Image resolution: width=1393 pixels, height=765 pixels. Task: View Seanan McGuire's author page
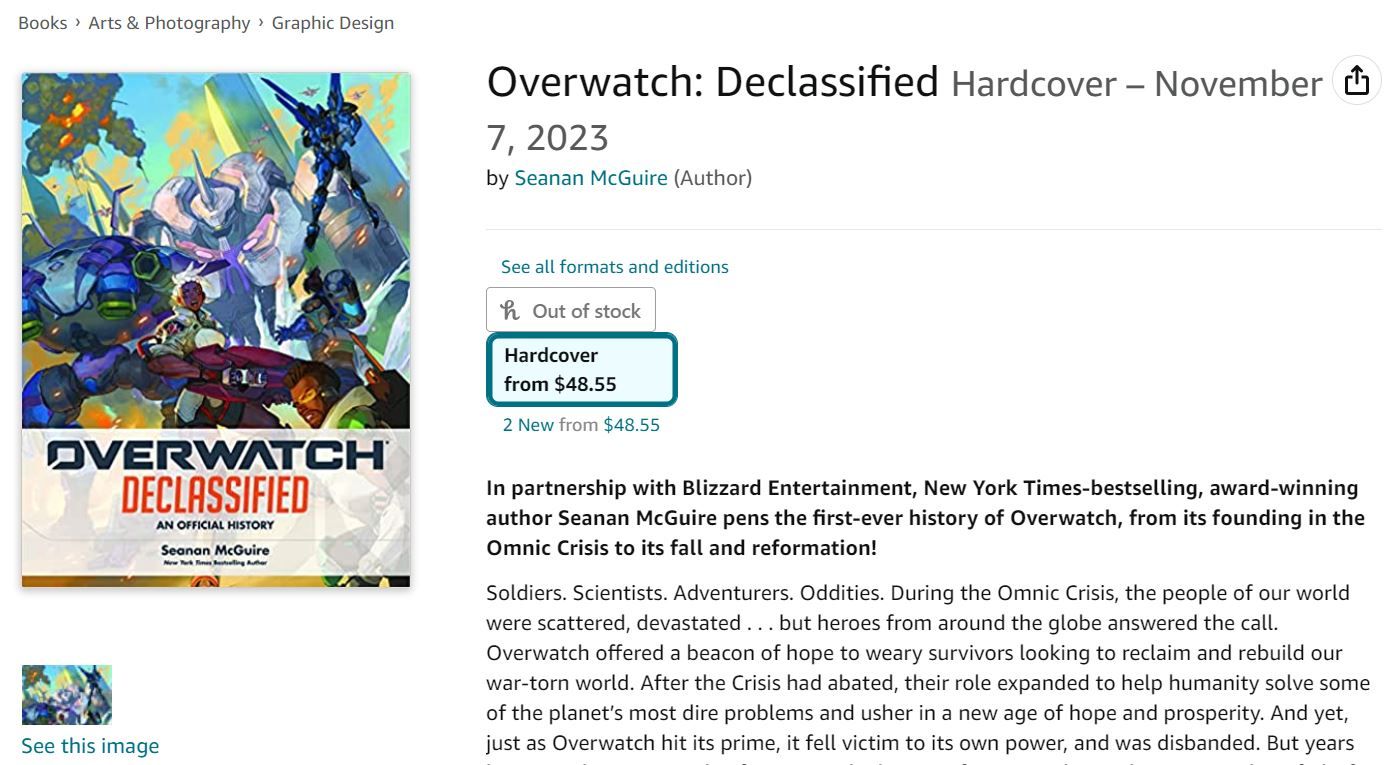590,177
